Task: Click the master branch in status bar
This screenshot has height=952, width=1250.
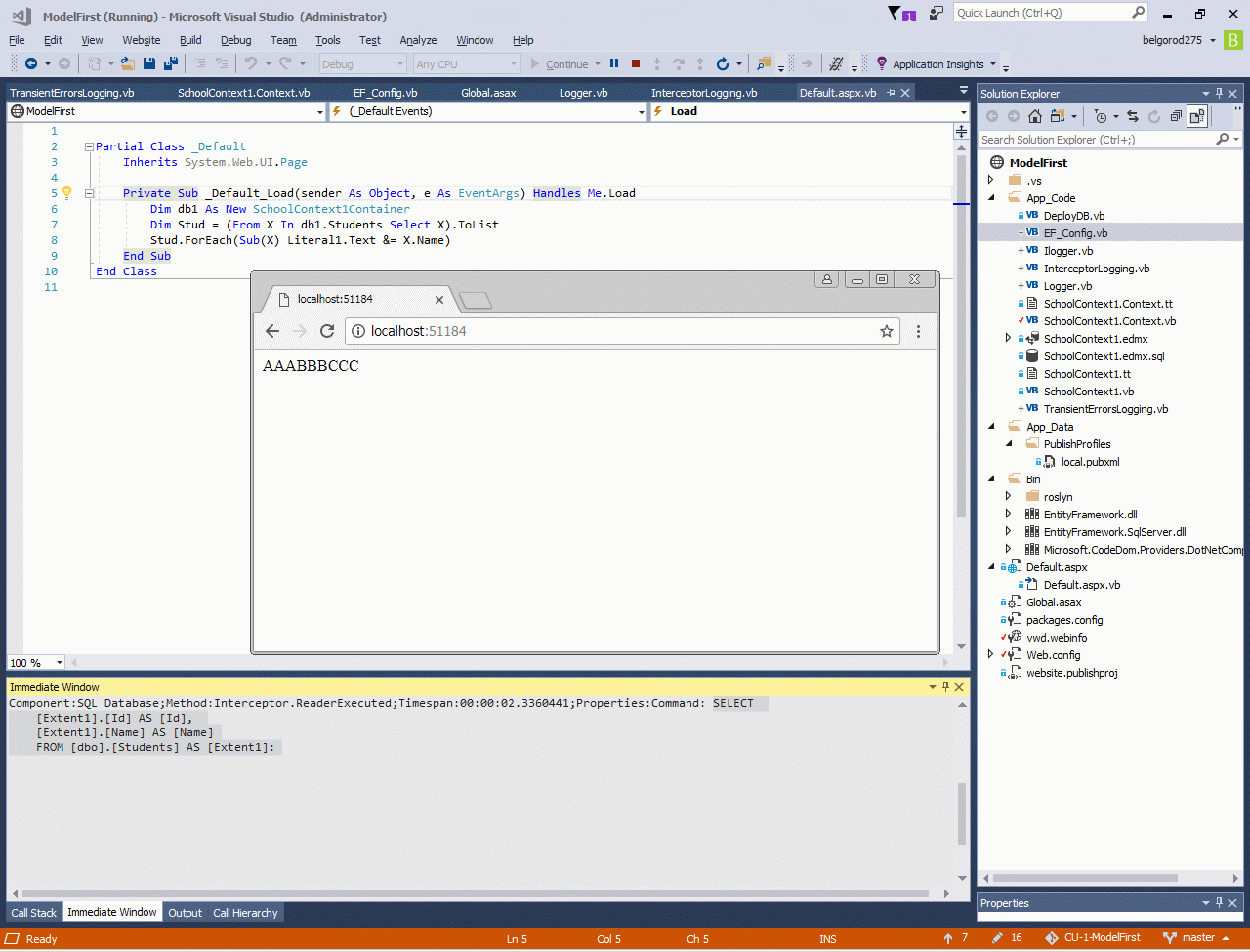Action: point(1197,938)
